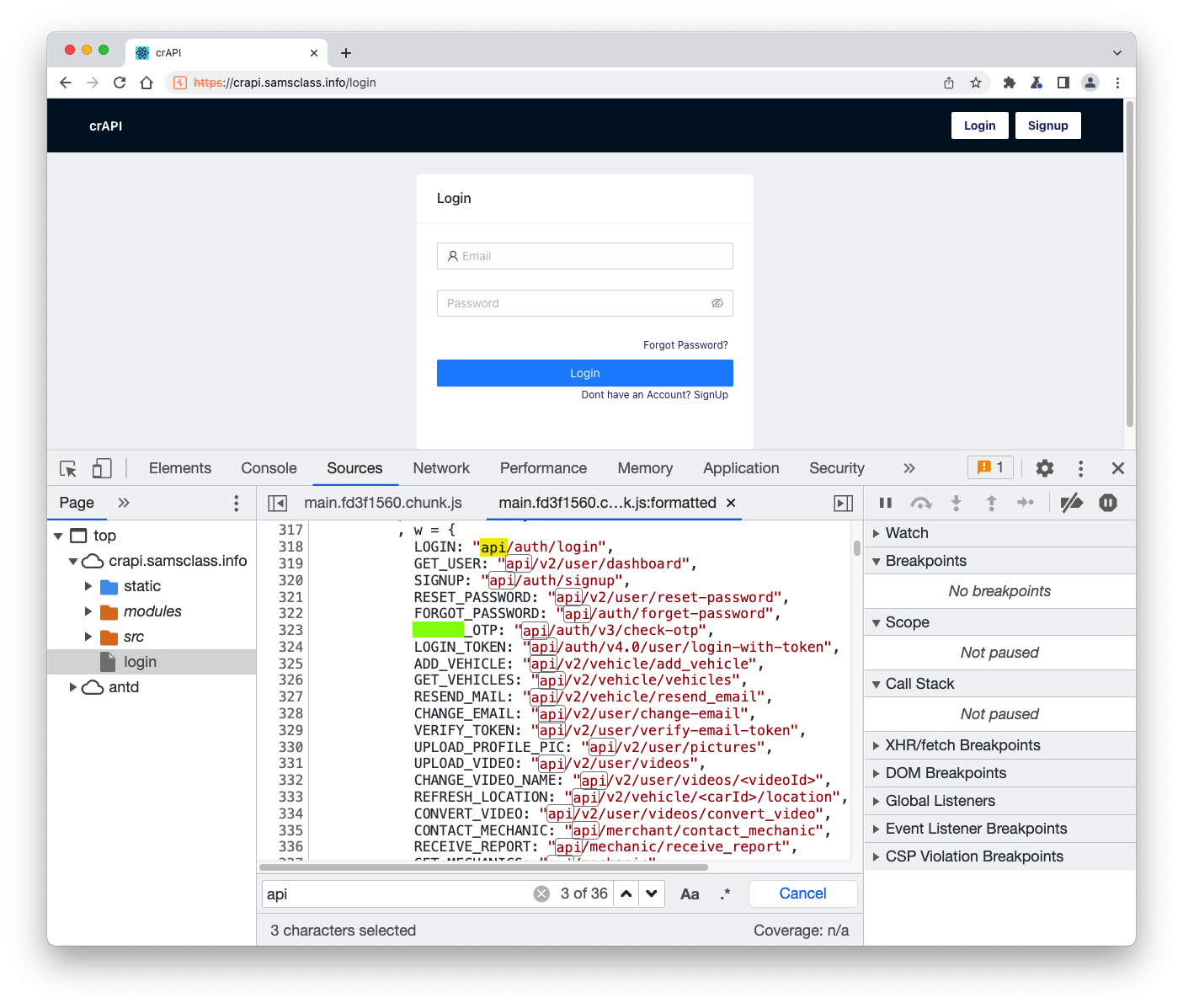Expand the static folder

click(88, 586)
